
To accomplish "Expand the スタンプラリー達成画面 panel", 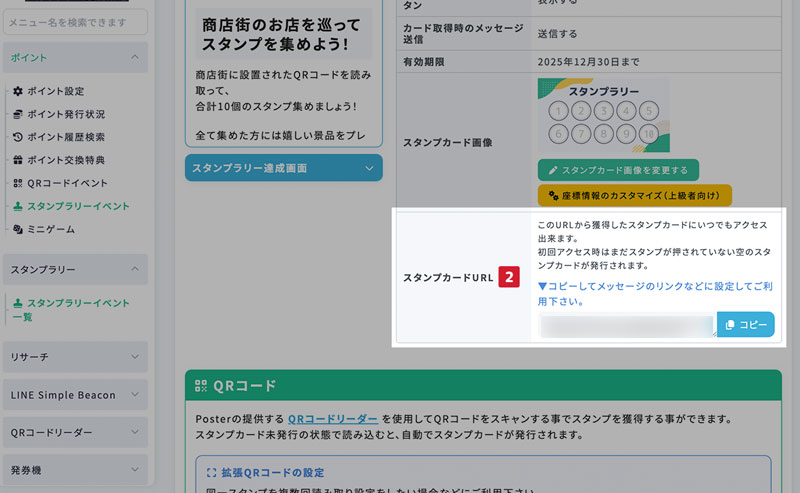I will (x=369, y=168).
